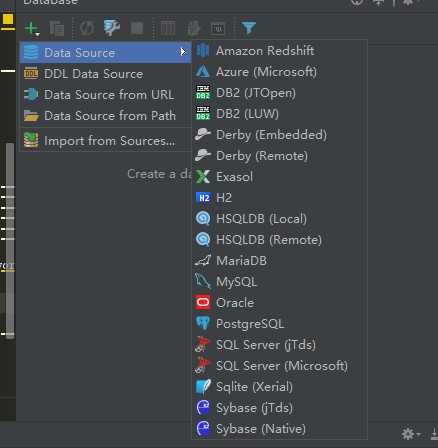This screenshot has width=438, height=448.
Task: Select PostgreSQL data source
Action: pos(279,324)
